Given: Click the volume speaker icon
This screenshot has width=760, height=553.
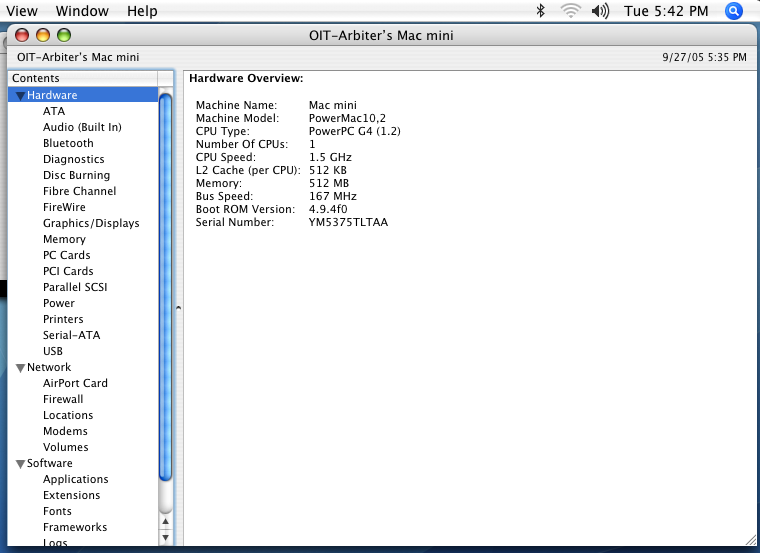Looking at the screenshot, I should point(600,11).
